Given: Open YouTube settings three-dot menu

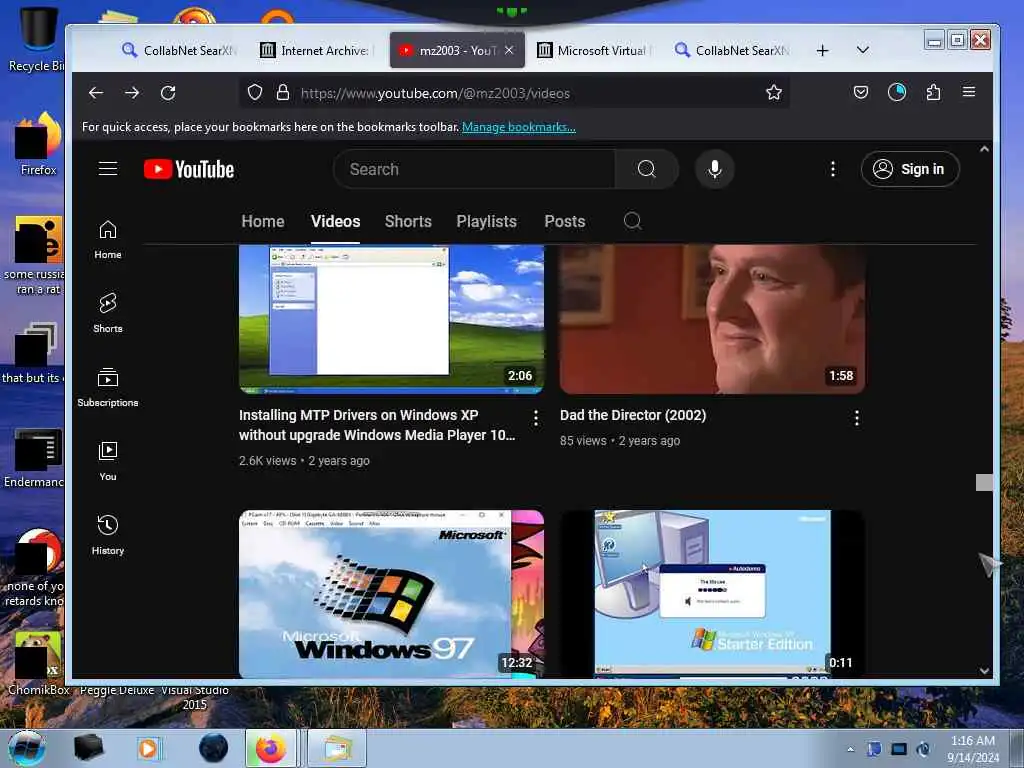Looking at the screenshot, I should click(x=833, y=169).
